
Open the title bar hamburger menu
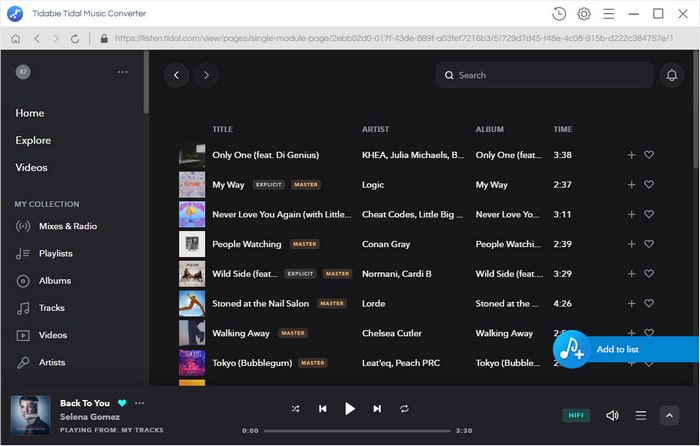(608, 14)
